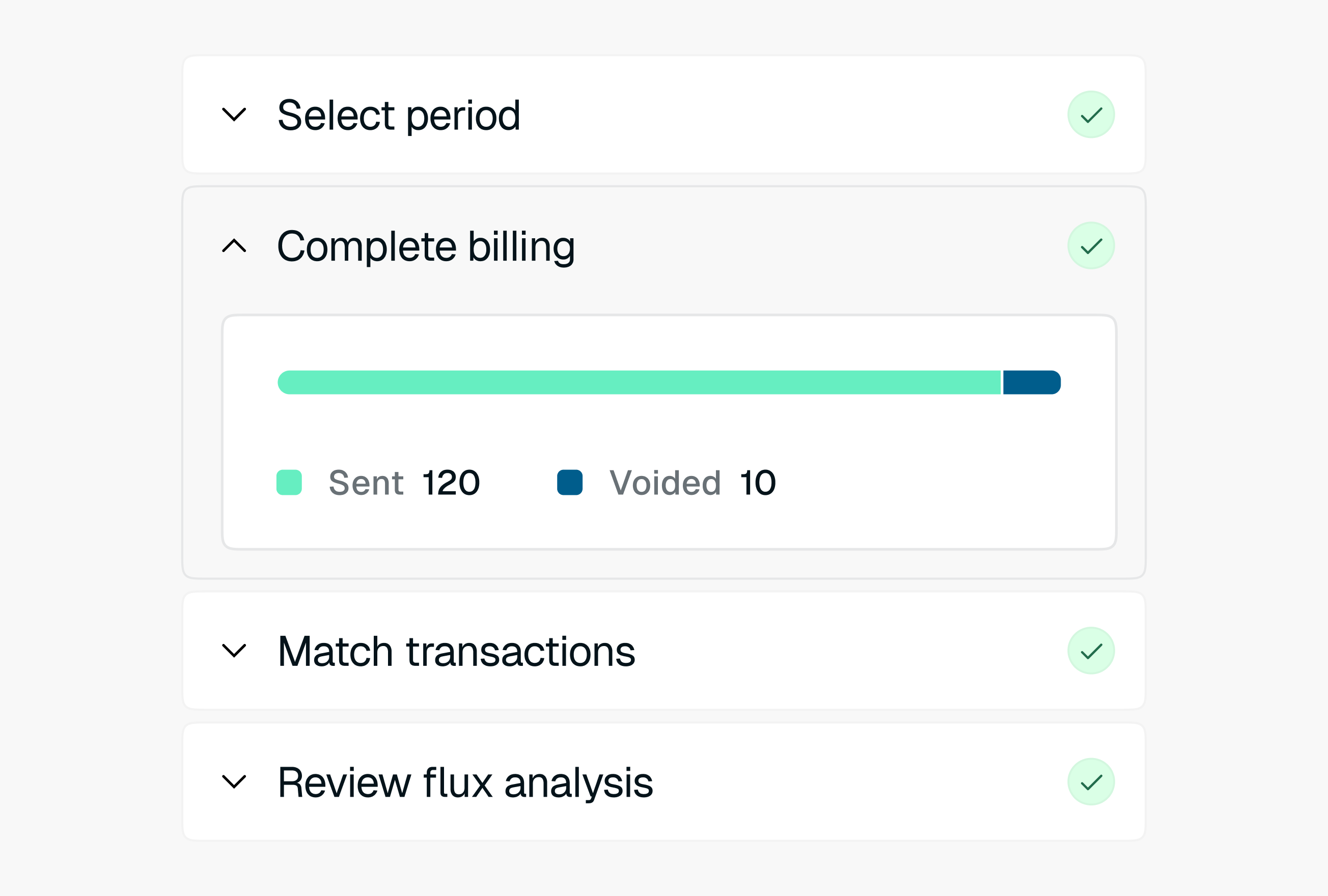Click the green Sent legend swatch
This screenshot has height=896, width=1328.
click(x=289, y=482)
